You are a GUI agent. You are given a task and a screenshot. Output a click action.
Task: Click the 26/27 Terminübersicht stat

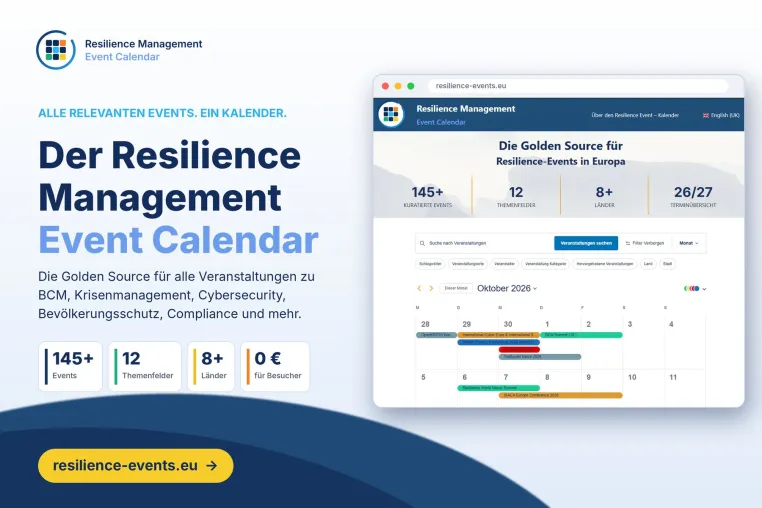click(x=693, y=196)
